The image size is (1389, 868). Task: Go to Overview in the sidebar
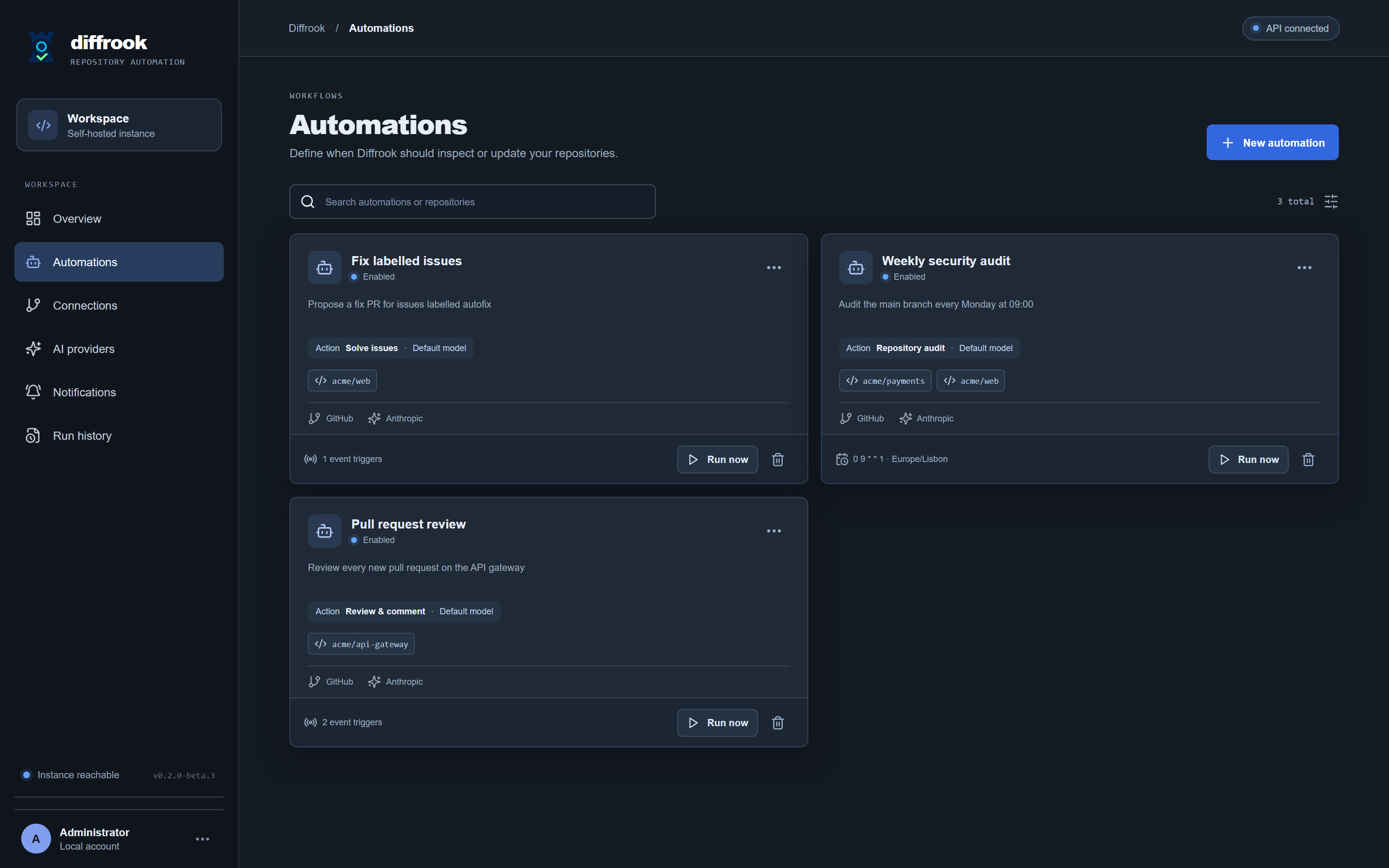[x=119, y=219]
